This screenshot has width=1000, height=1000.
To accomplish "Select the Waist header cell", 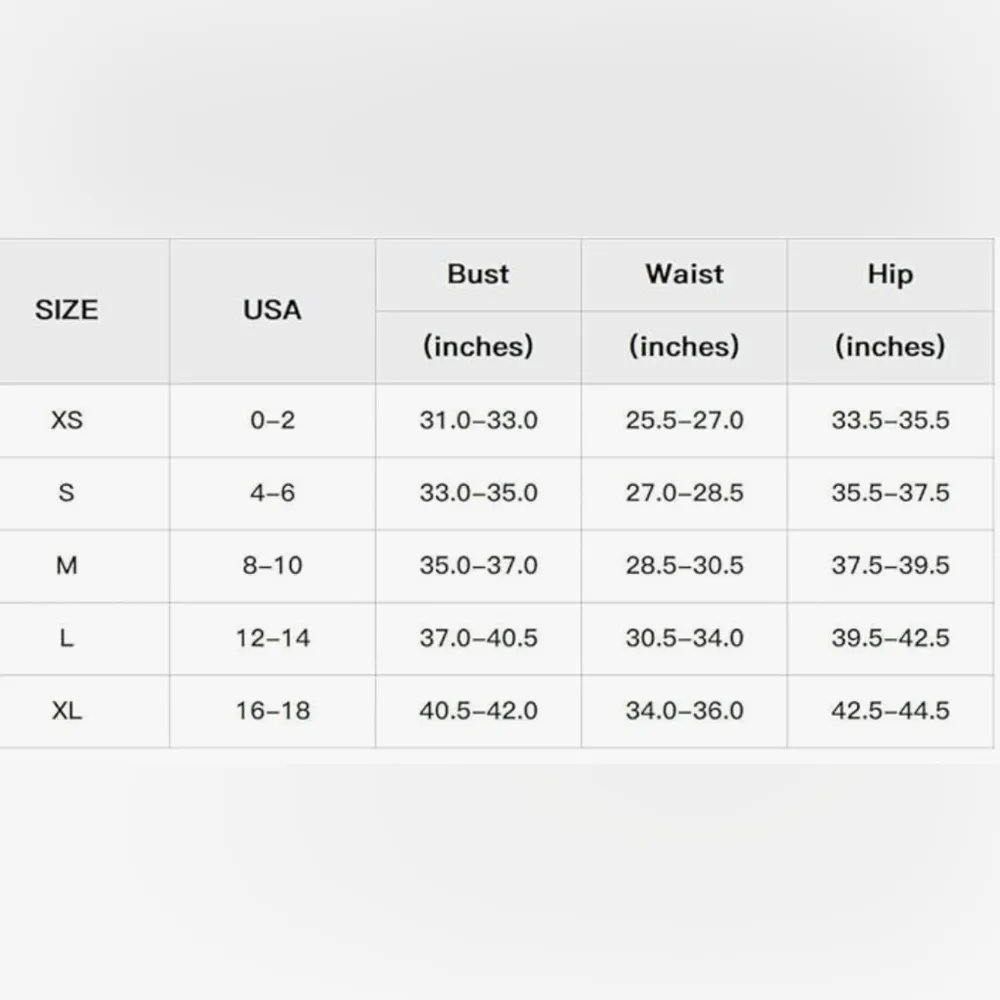I will (684, 274).
